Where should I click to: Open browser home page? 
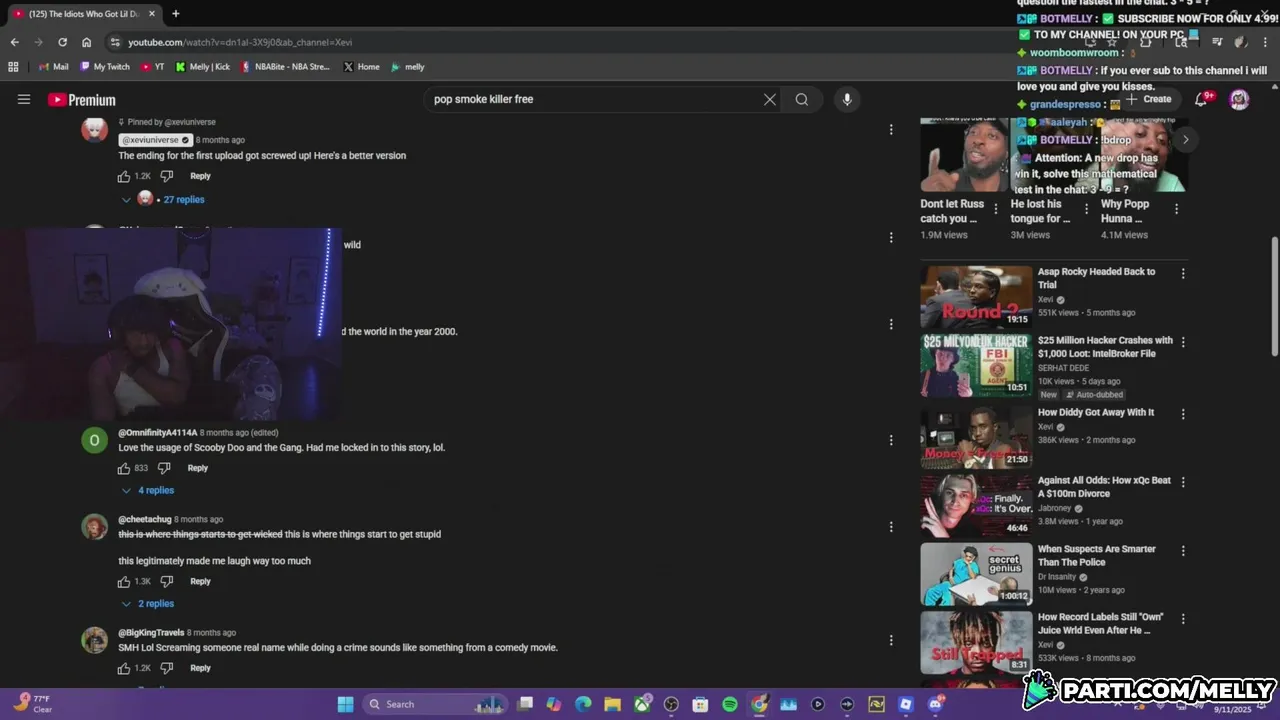coord(87,42)
